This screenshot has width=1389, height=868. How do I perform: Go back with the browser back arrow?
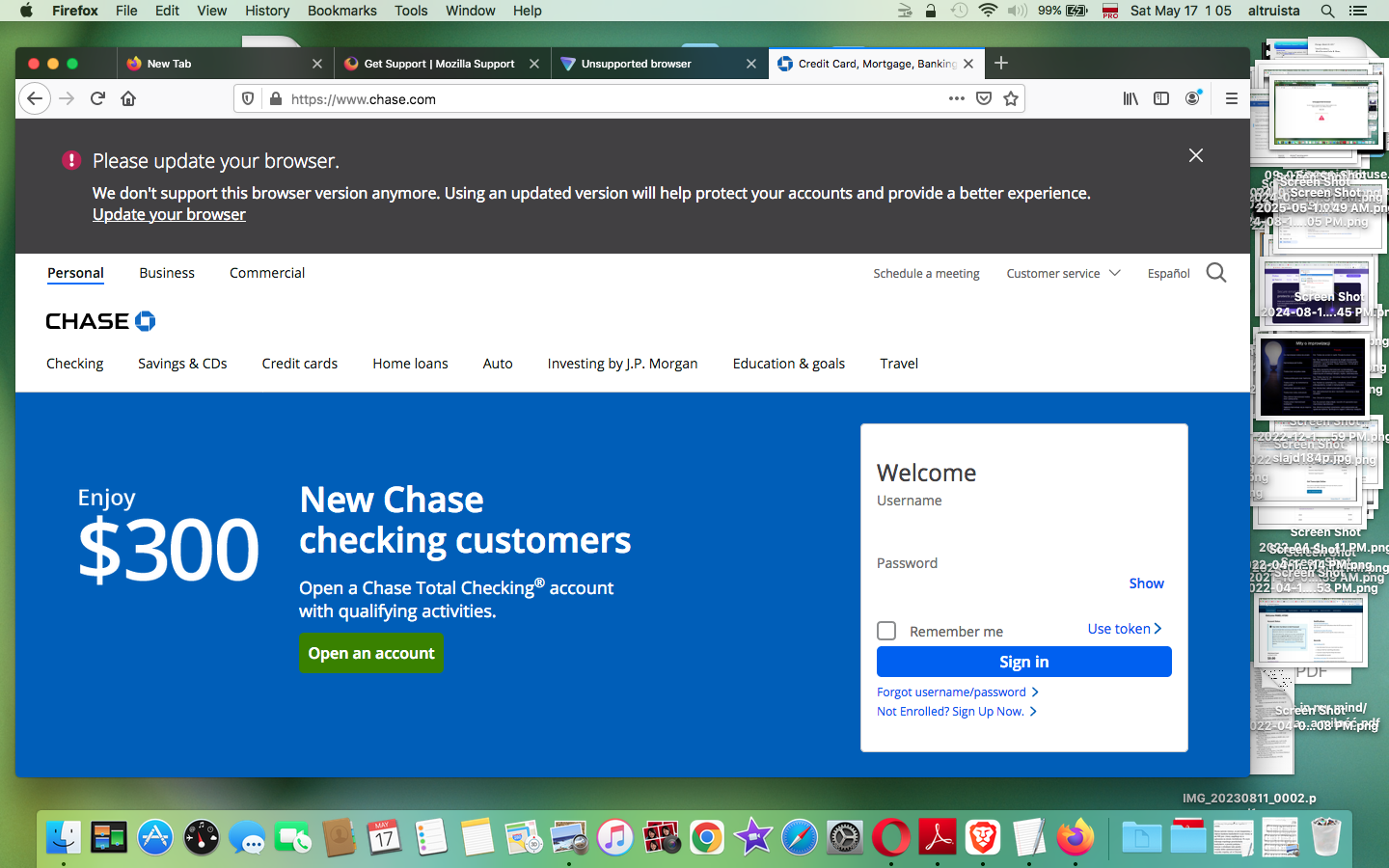pyautogui.click(x=35, y=98)
